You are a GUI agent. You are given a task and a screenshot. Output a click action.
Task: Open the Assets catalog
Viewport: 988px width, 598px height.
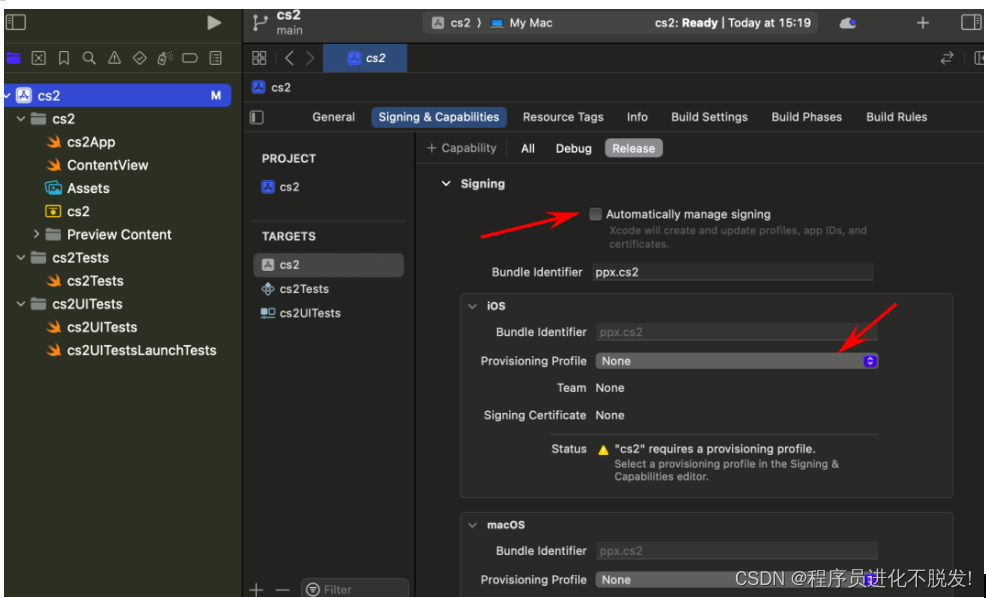click(x=78, y=188)
